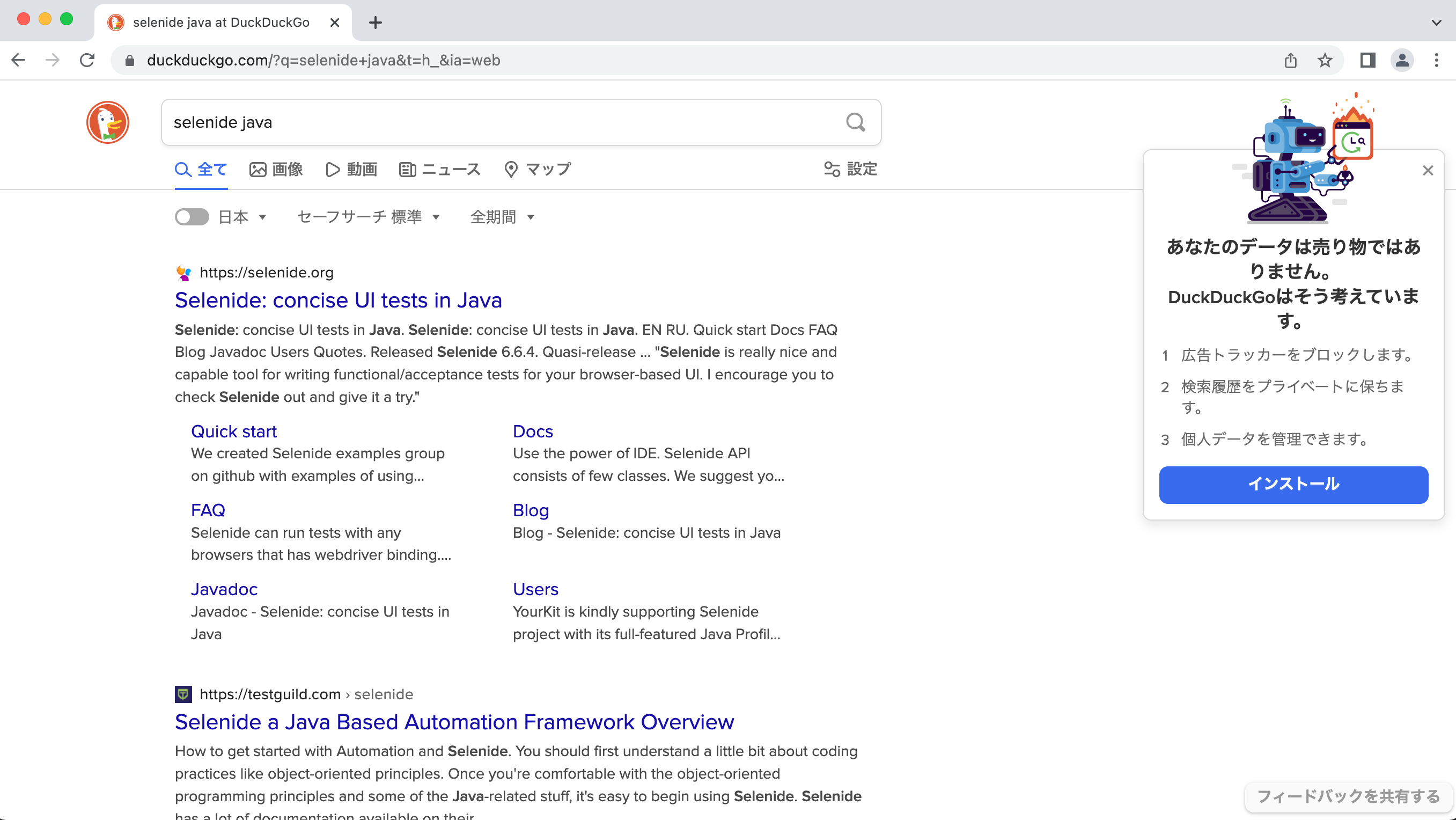This screenshot has width=1456, height=820.
Task: Click the https://testguild.com URL
Action: [270, 694]
